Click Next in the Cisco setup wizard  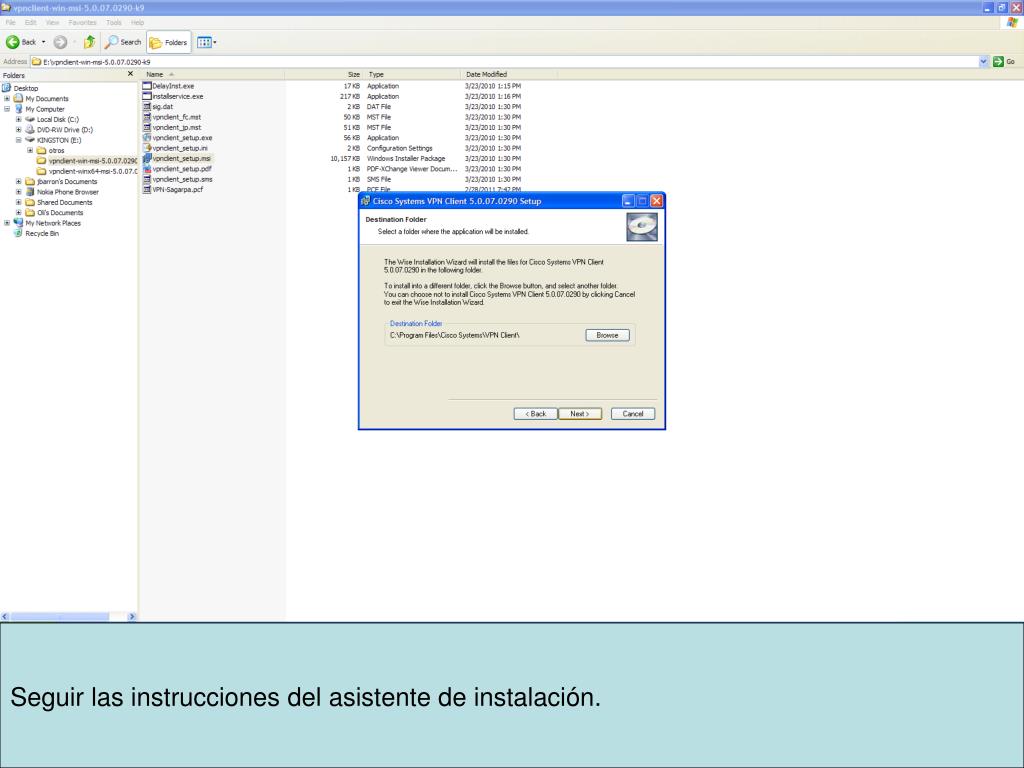click(579, 414)
